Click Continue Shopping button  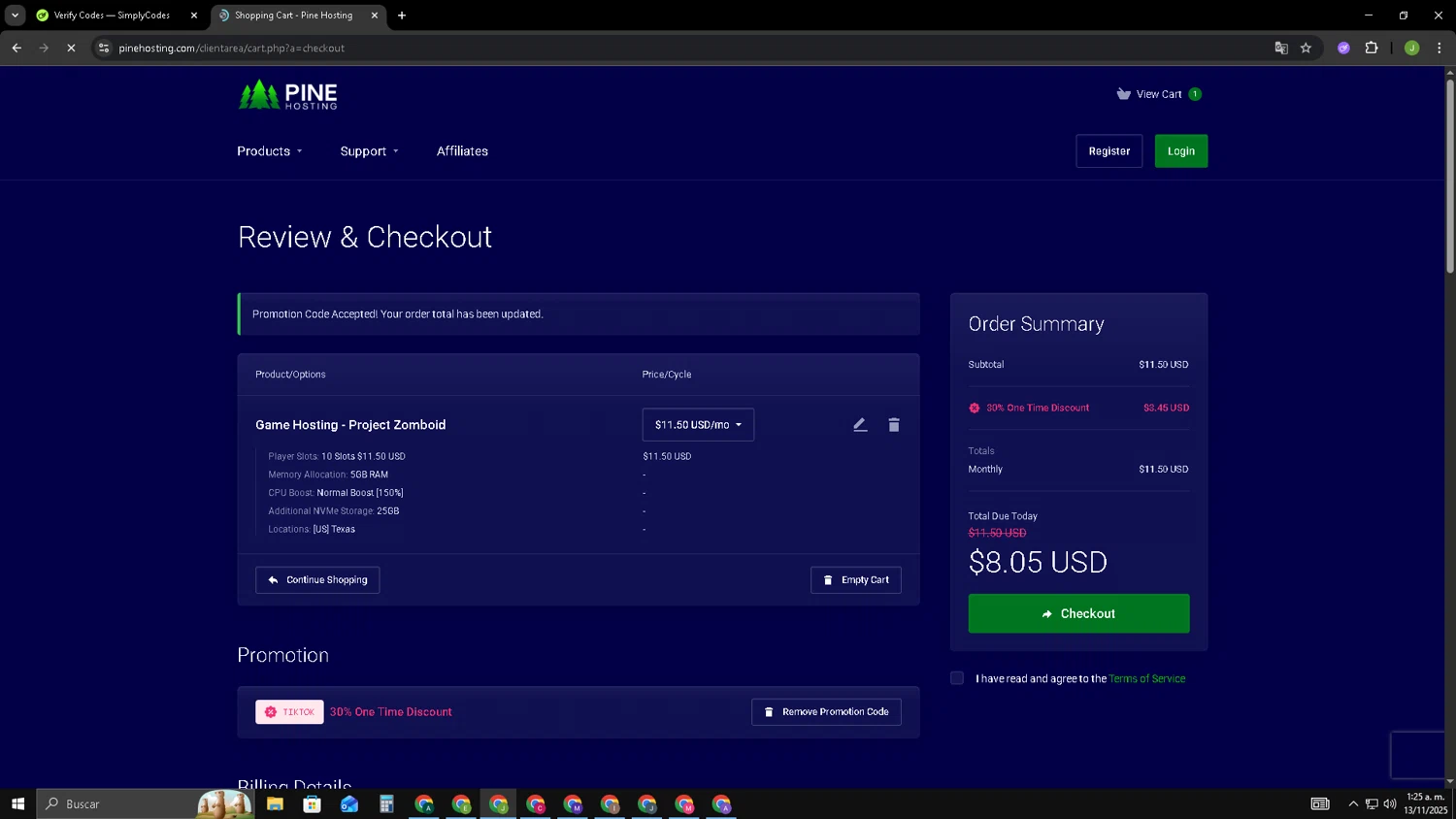click(x=317, y=580)
